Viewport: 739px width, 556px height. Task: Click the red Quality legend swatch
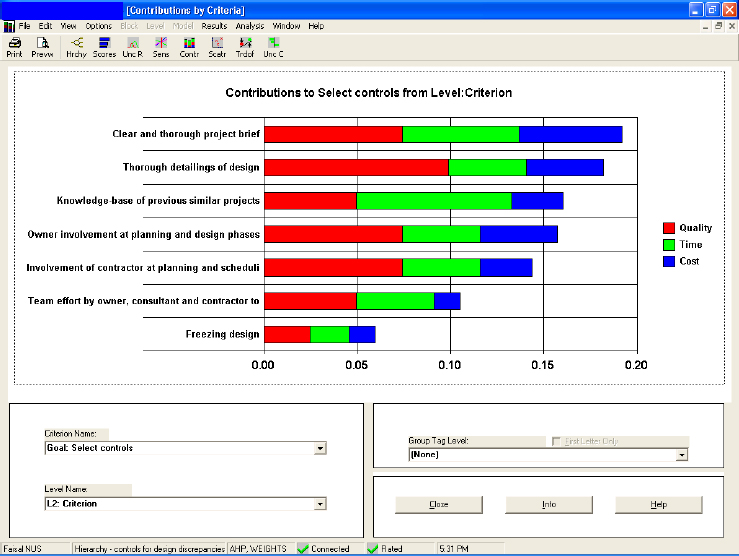[669, 228]
